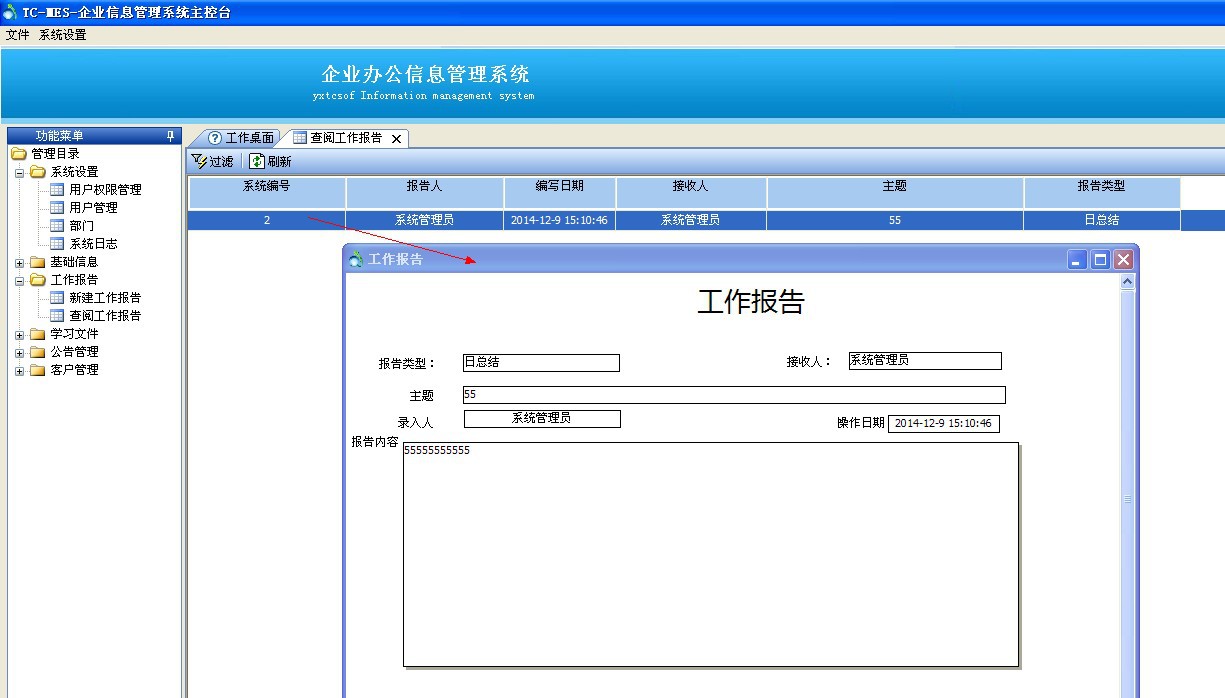Click the 过滤 (filter) icon on the toolbar

pos(197,160)
